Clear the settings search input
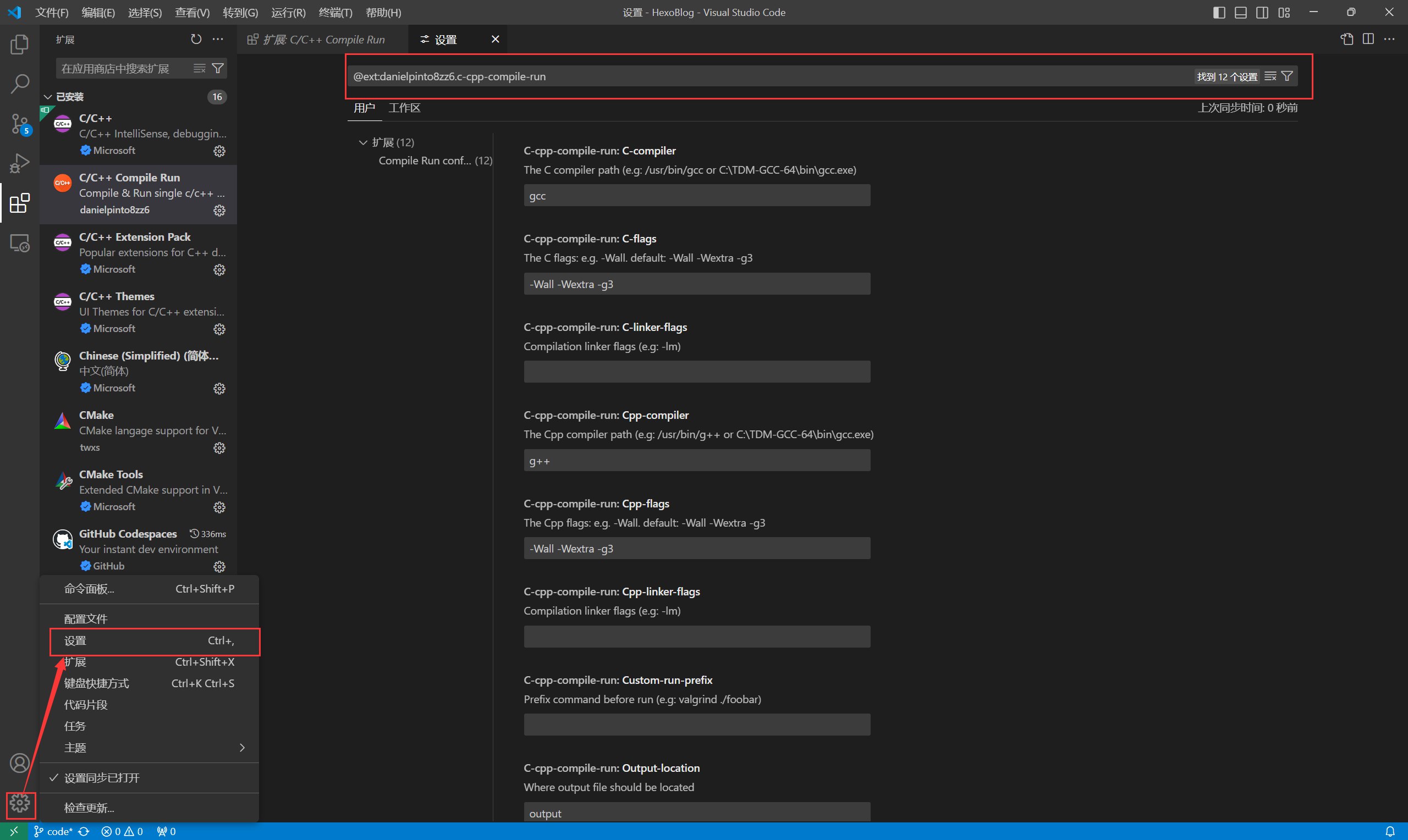 coord(1270,76)
